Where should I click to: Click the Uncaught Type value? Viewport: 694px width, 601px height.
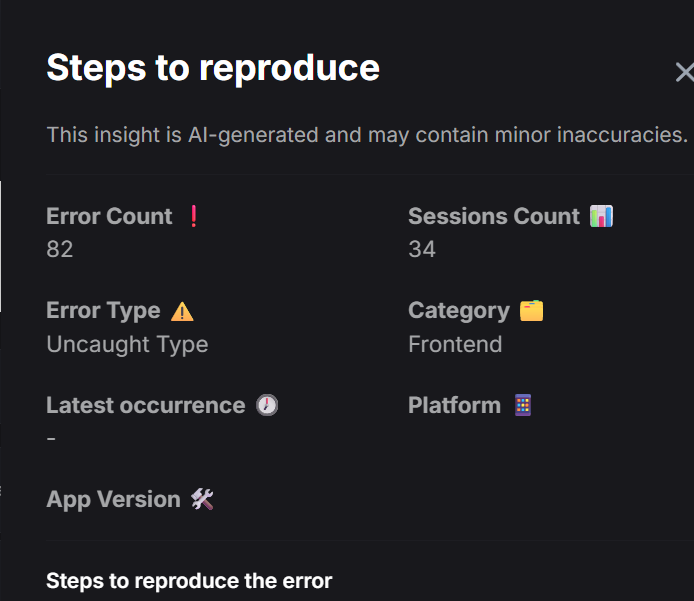127,344
